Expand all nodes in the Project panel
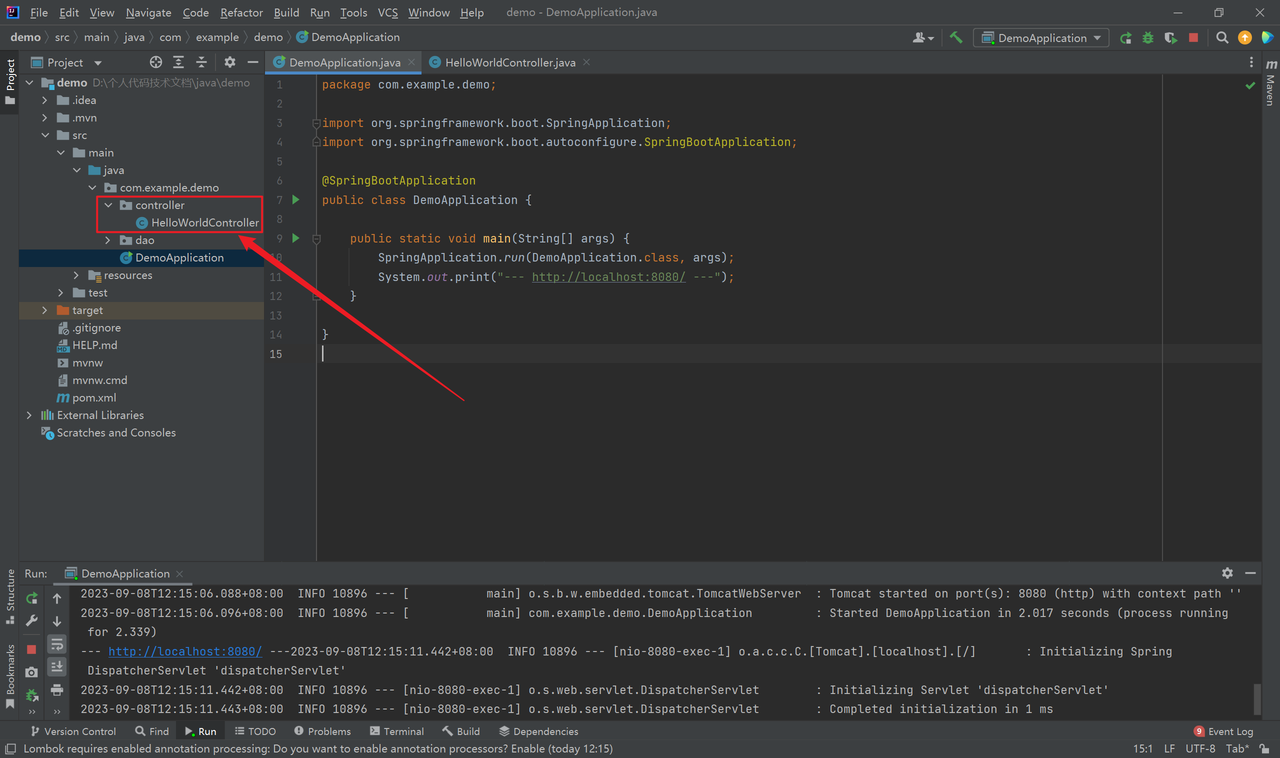Image resolution: width=1280 pixels, height=758 pixels. tap(179, 62)
